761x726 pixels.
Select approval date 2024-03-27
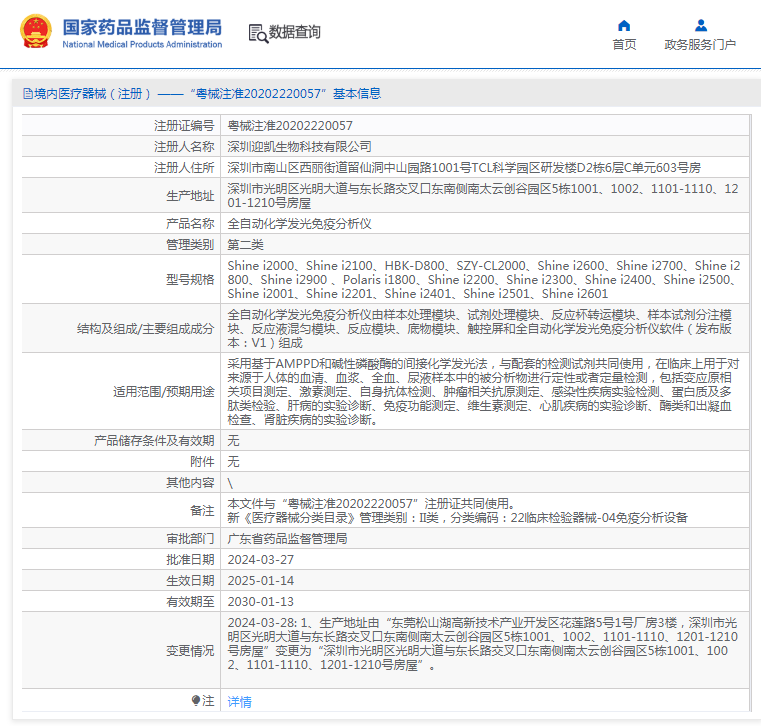[x=261, y=560]
